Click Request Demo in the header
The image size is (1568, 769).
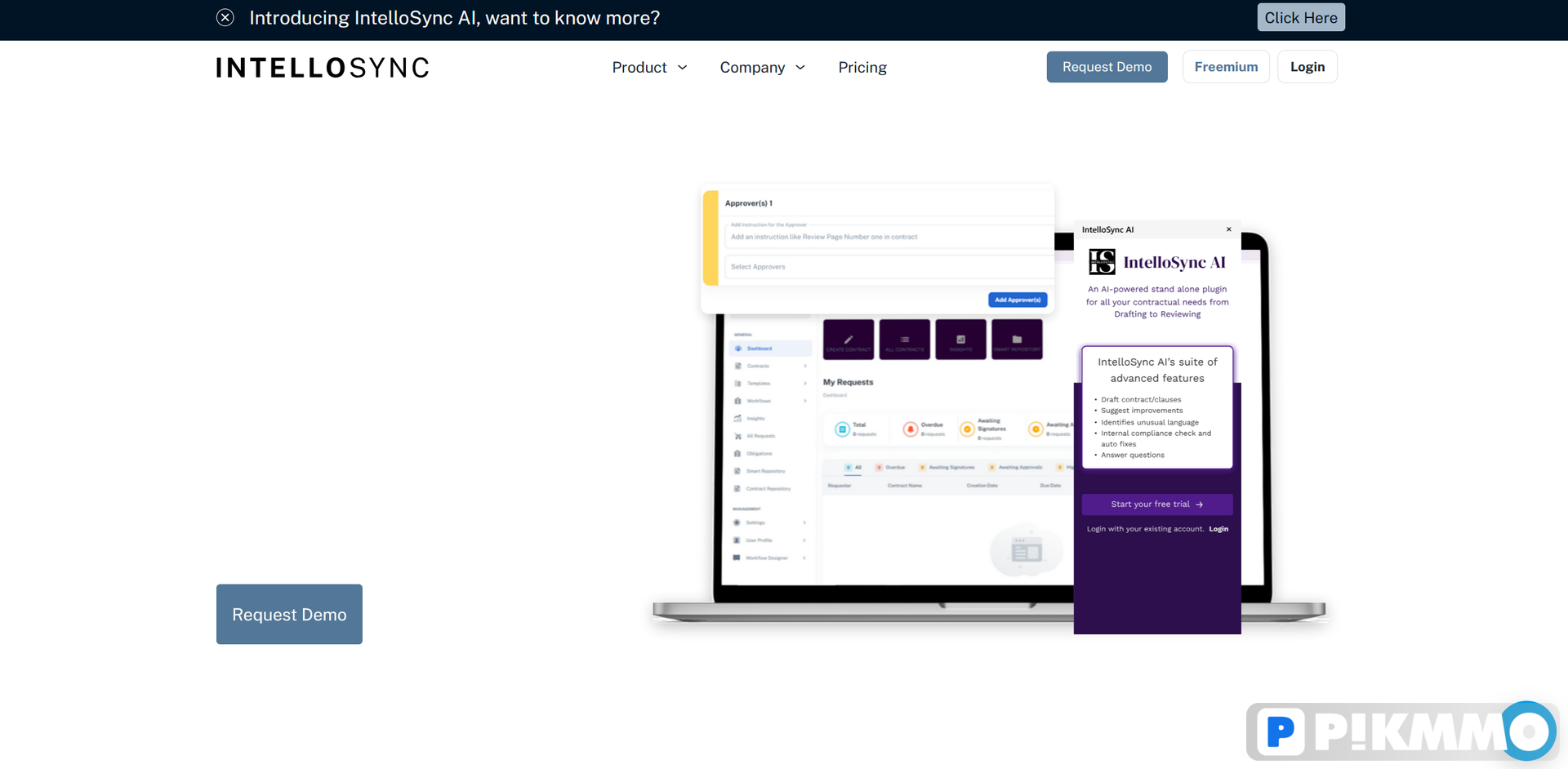(x=1107, y=67)
